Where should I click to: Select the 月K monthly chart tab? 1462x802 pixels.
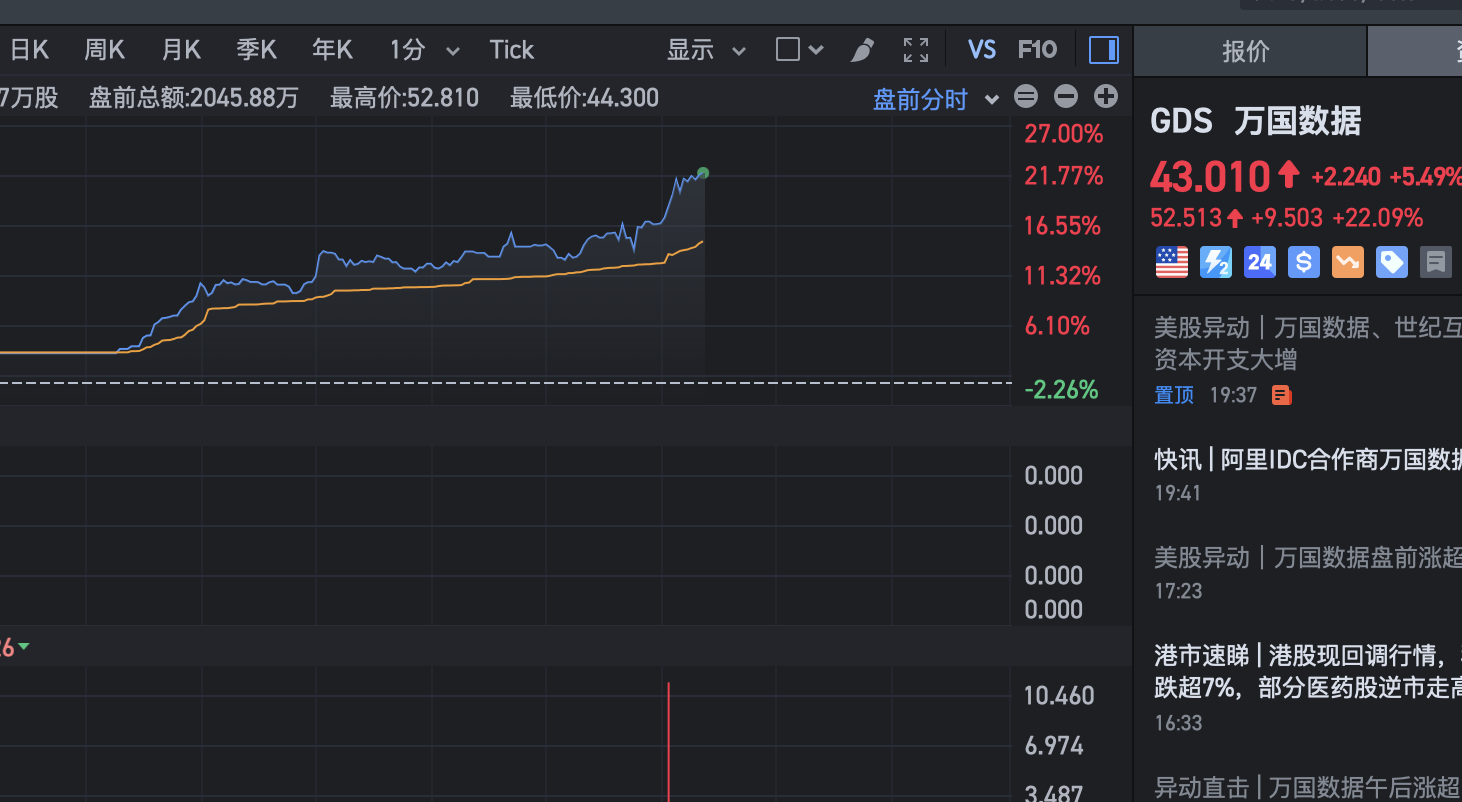pos(181,50)
